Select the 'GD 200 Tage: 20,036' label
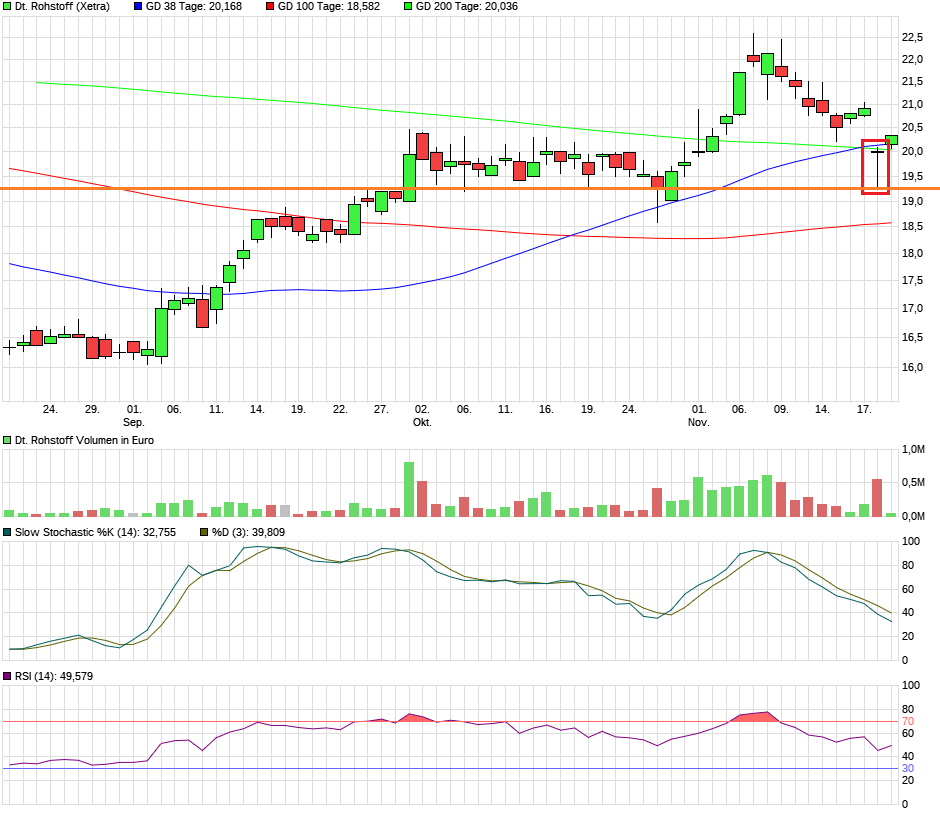The height and width of the screenshot is (814, 940). point(467,7)
